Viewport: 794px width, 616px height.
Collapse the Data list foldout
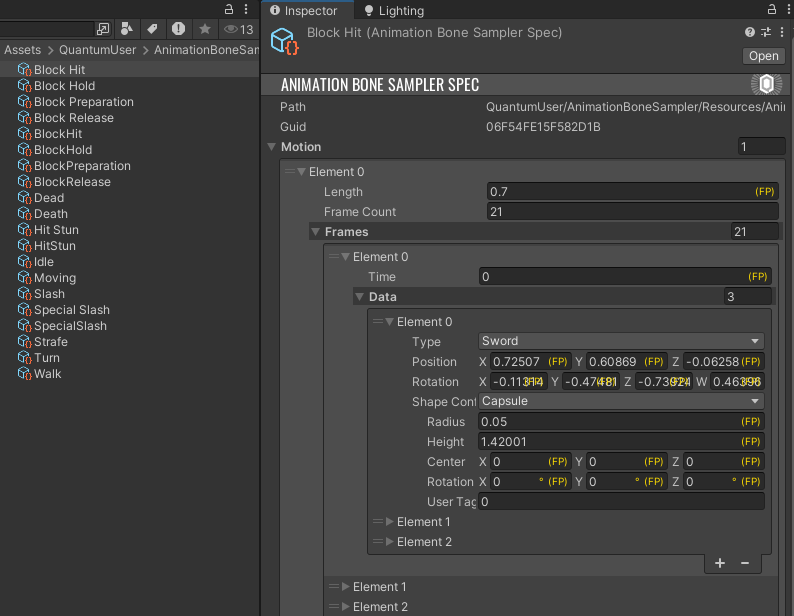[x=360, y=297]
